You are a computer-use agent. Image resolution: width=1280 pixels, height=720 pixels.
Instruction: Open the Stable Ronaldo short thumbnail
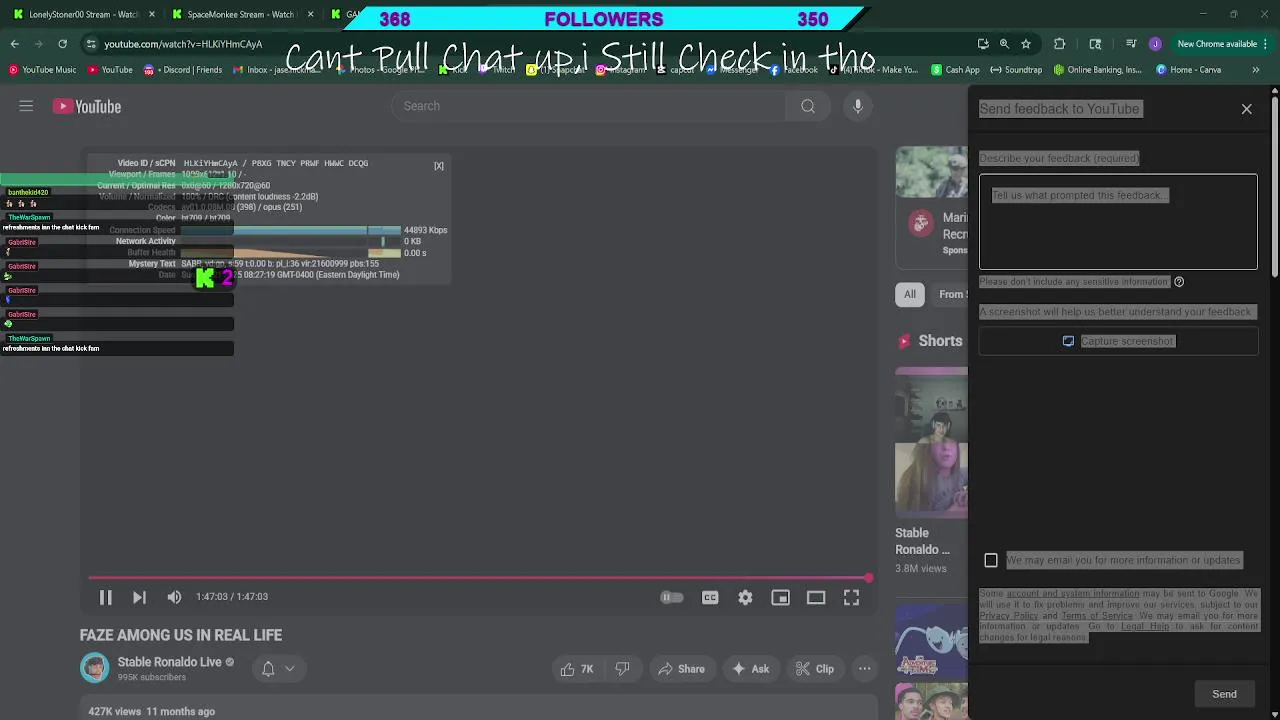pyautogui.click(x=931, y=442)
